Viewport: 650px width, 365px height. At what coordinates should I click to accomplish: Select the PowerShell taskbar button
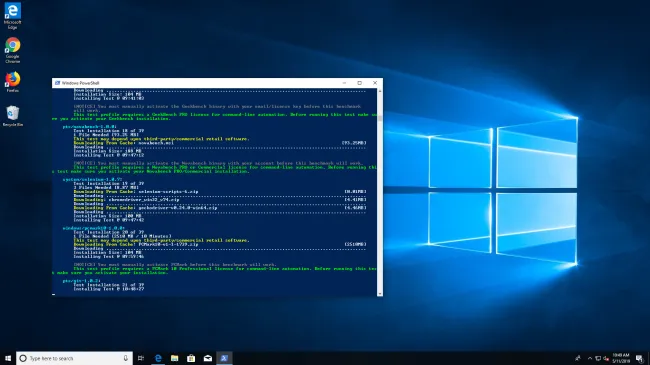tap(224, 358)
